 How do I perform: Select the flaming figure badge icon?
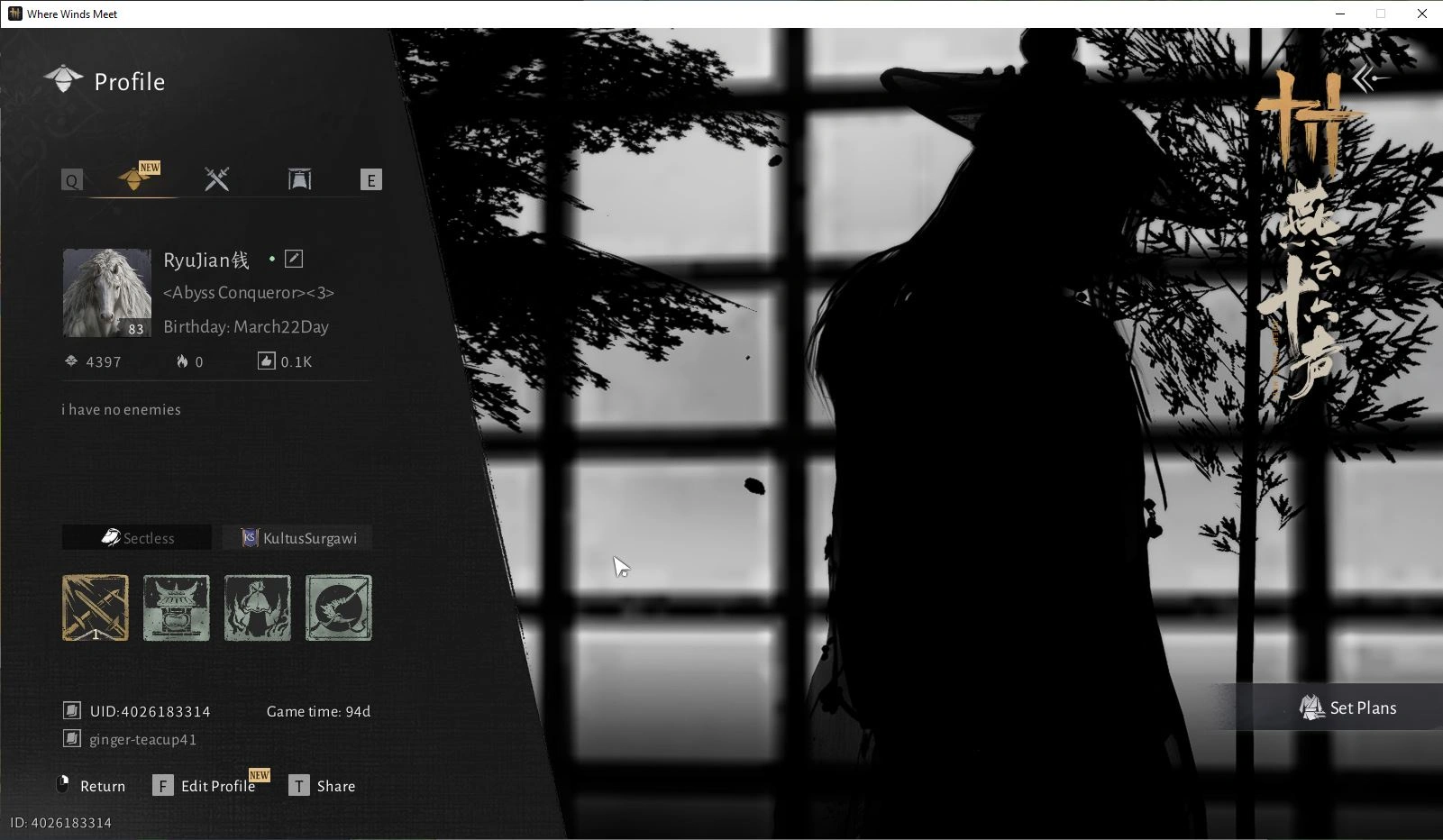[x=258, y=608]
